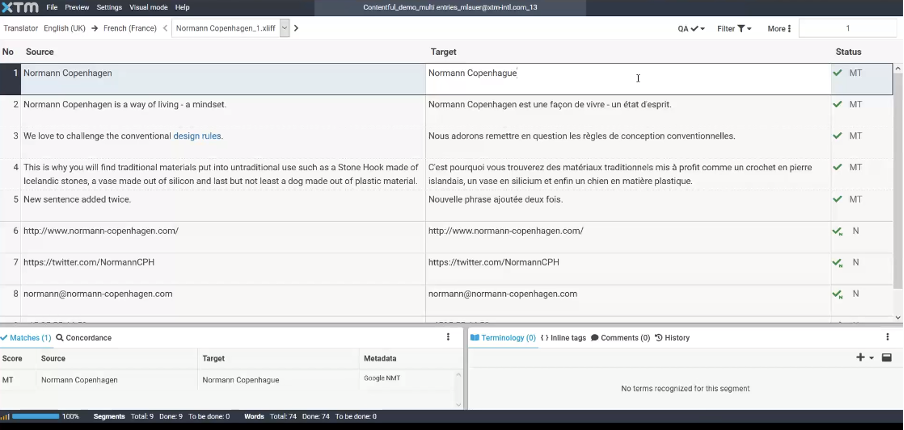Click 'Words' statistics in status bar
Viewport: 904px width, 430px height.
310,416
